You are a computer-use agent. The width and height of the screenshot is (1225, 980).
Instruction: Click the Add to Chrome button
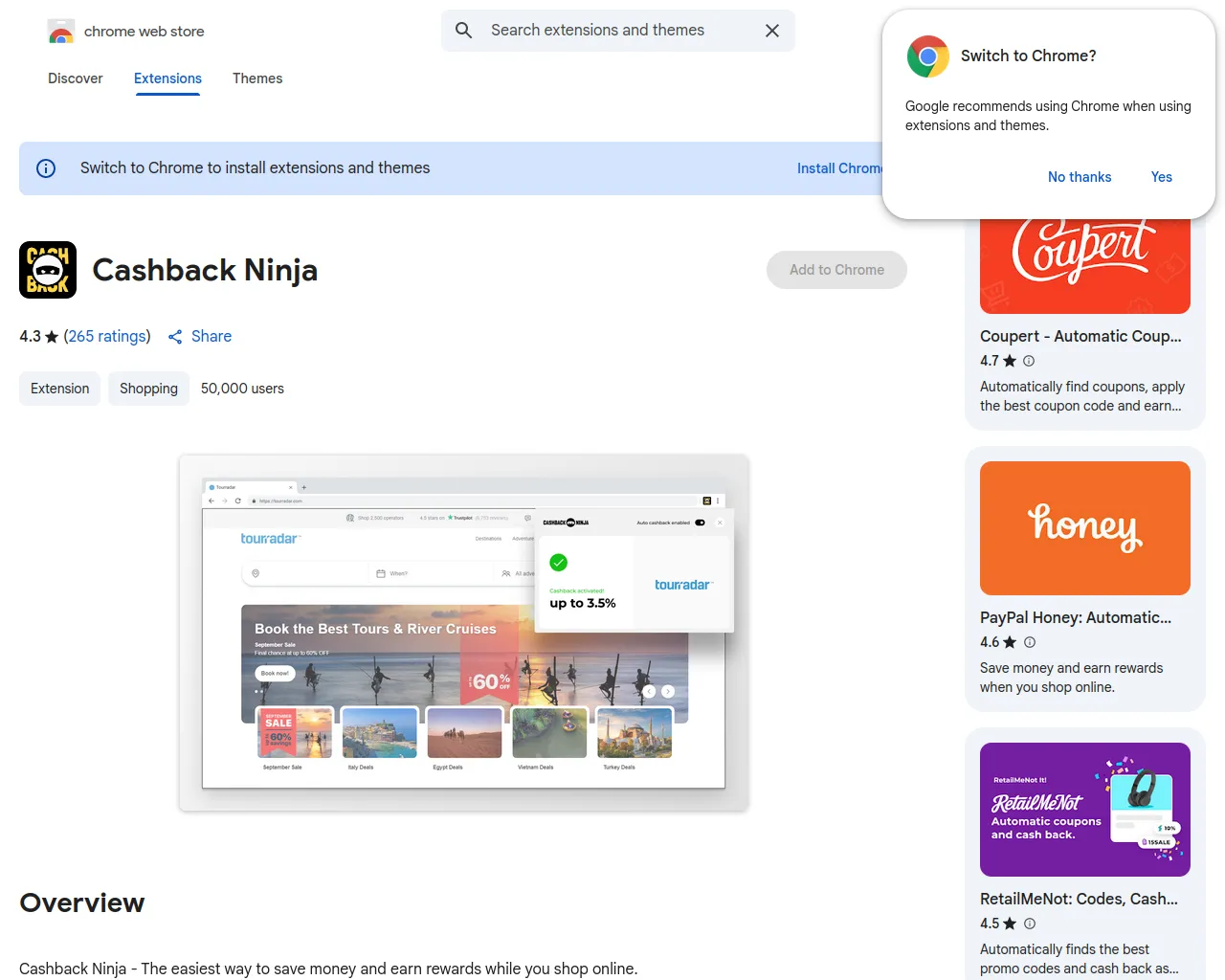click(836, 270)
